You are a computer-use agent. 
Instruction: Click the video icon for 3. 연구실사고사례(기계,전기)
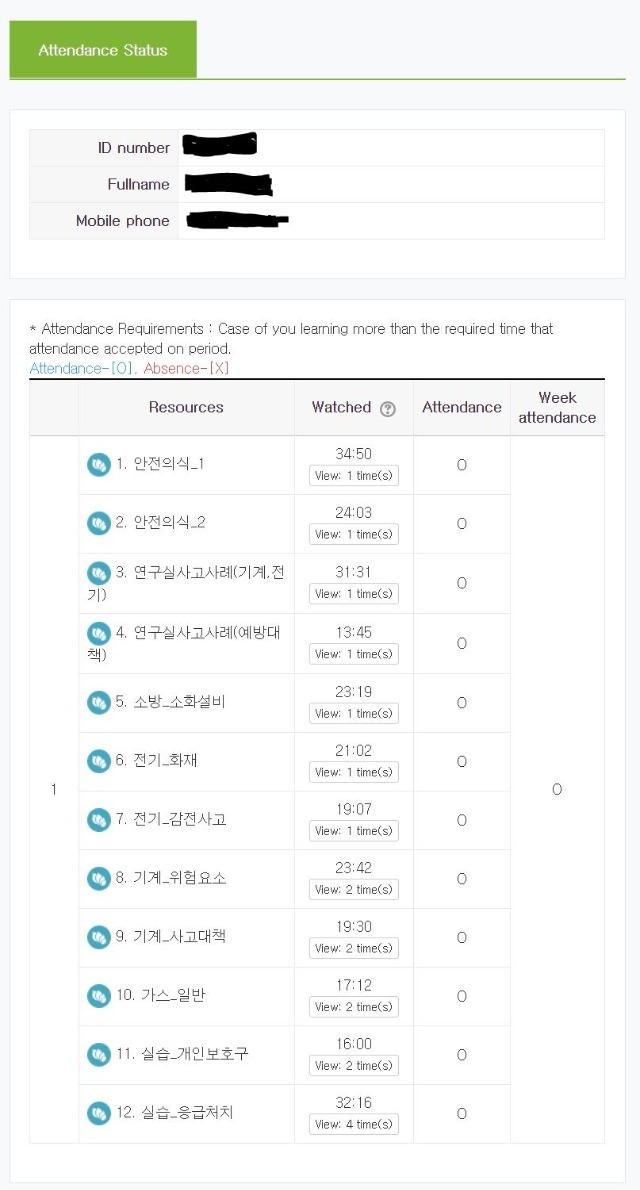click(99, 573)
